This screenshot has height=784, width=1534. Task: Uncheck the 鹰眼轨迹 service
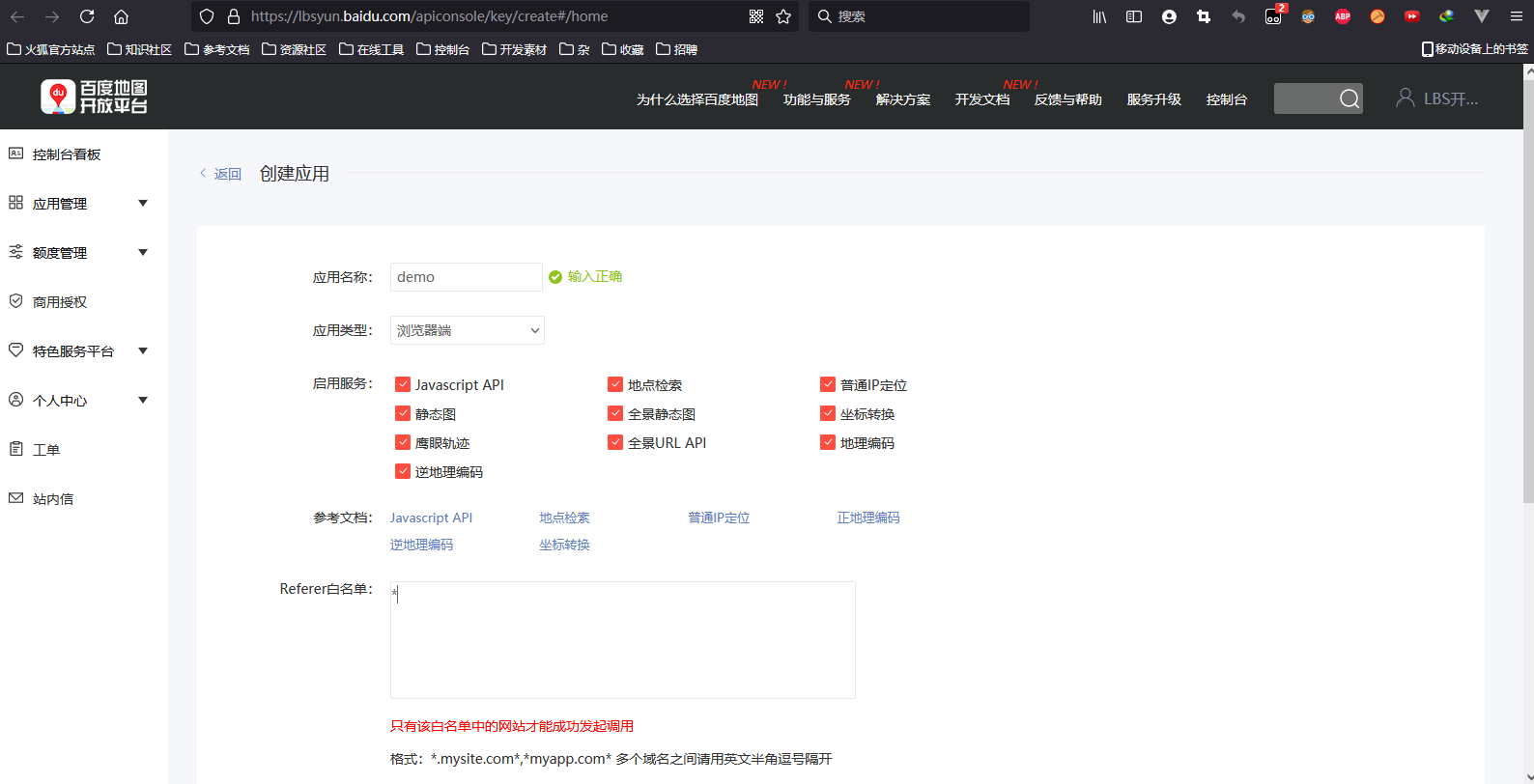403,442
